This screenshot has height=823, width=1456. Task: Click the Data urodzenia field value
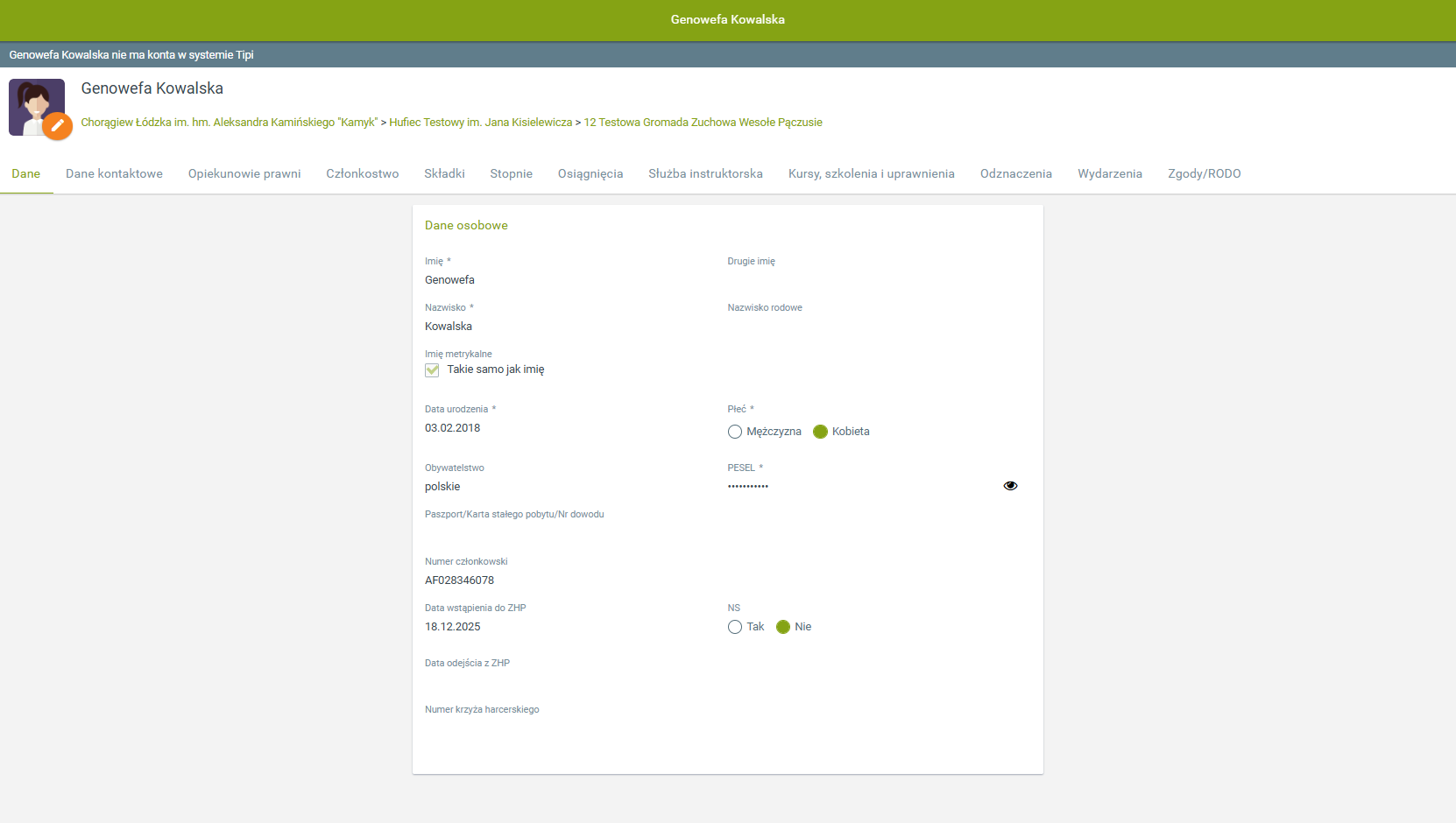453,428
